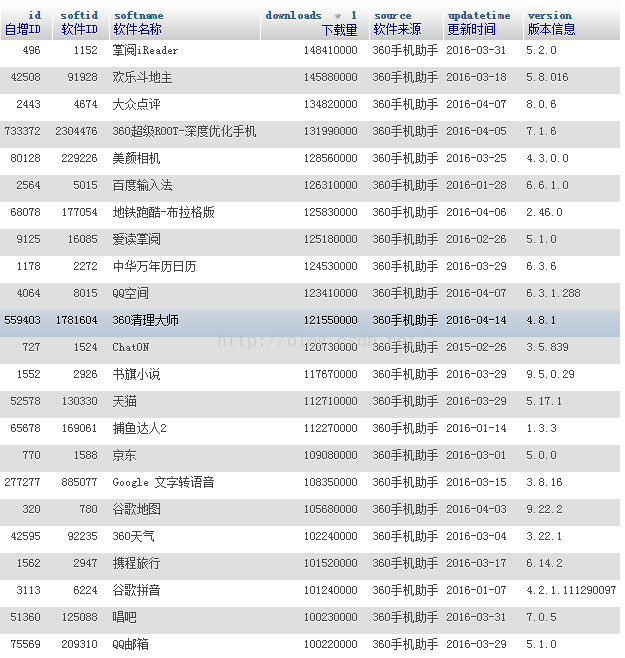Click the softid cell 2304476
The image size is (625, 658).
pos(76,131)
